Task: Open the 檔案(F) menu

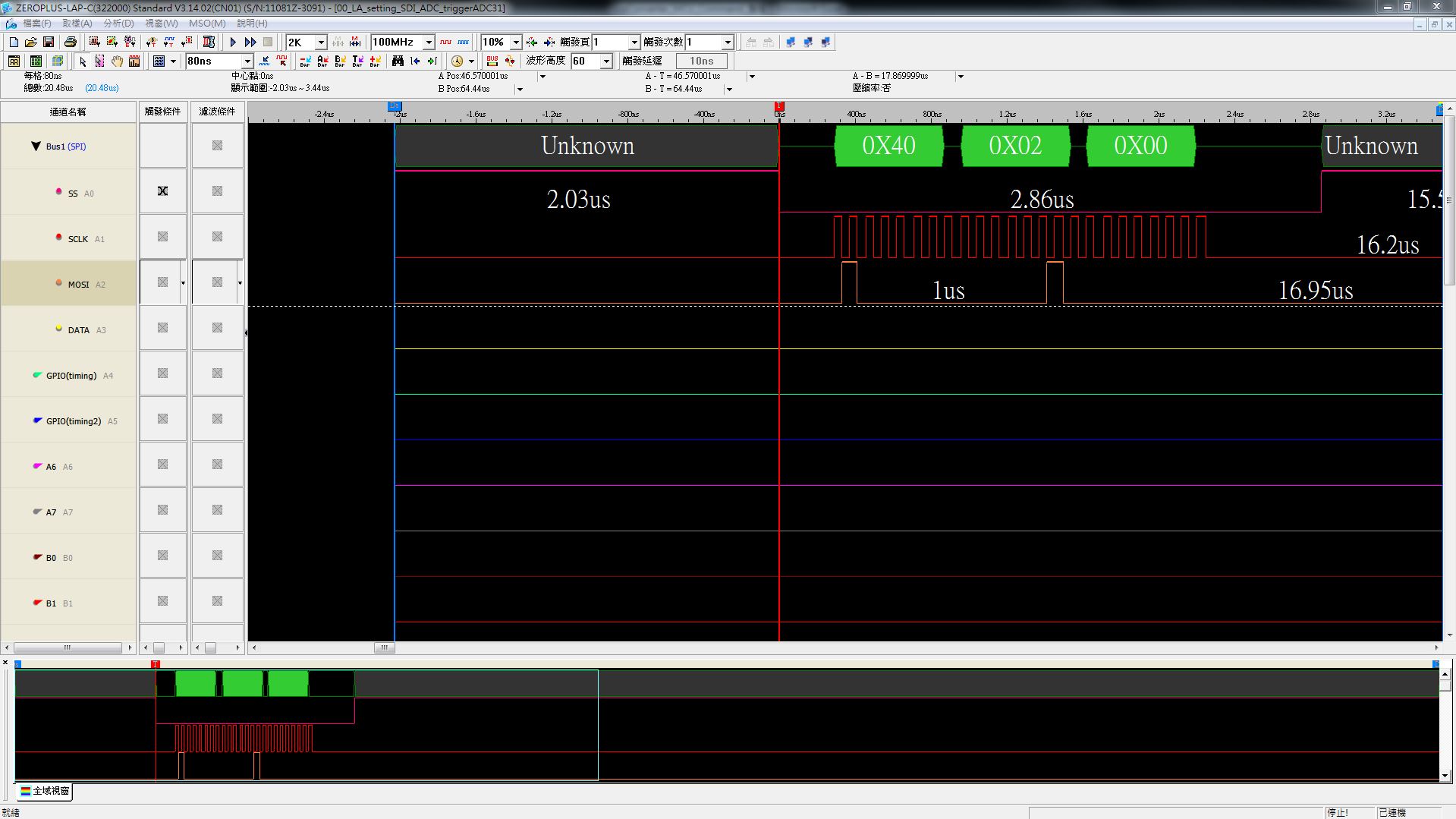Action: point(37,24)
